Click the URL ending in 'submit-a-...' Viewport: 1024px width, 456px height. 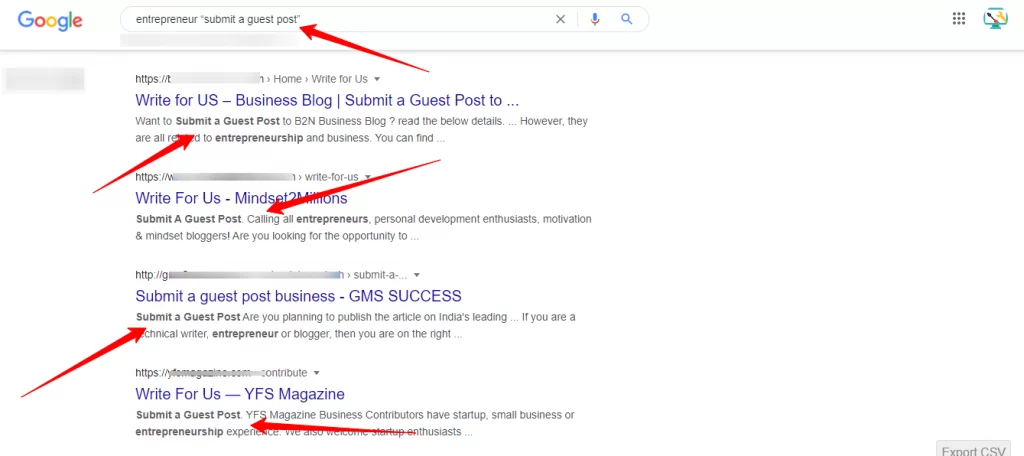click(271, 275)
